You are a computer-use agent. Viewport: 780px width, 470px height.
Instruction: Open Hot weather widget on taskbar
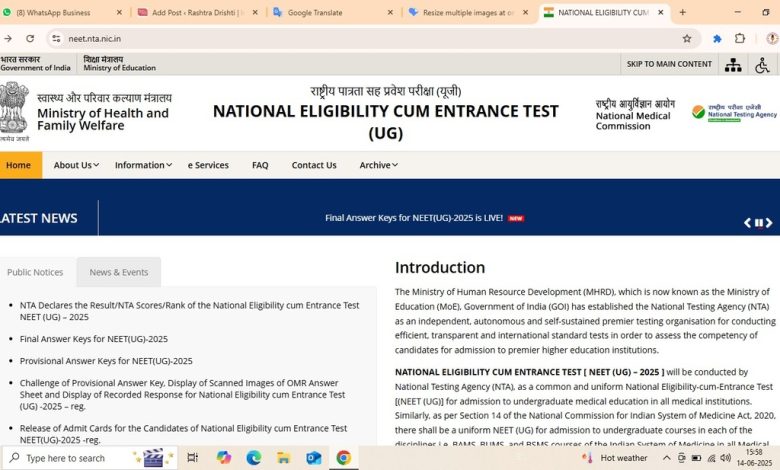pyautogui.click(x=615, y=458)
